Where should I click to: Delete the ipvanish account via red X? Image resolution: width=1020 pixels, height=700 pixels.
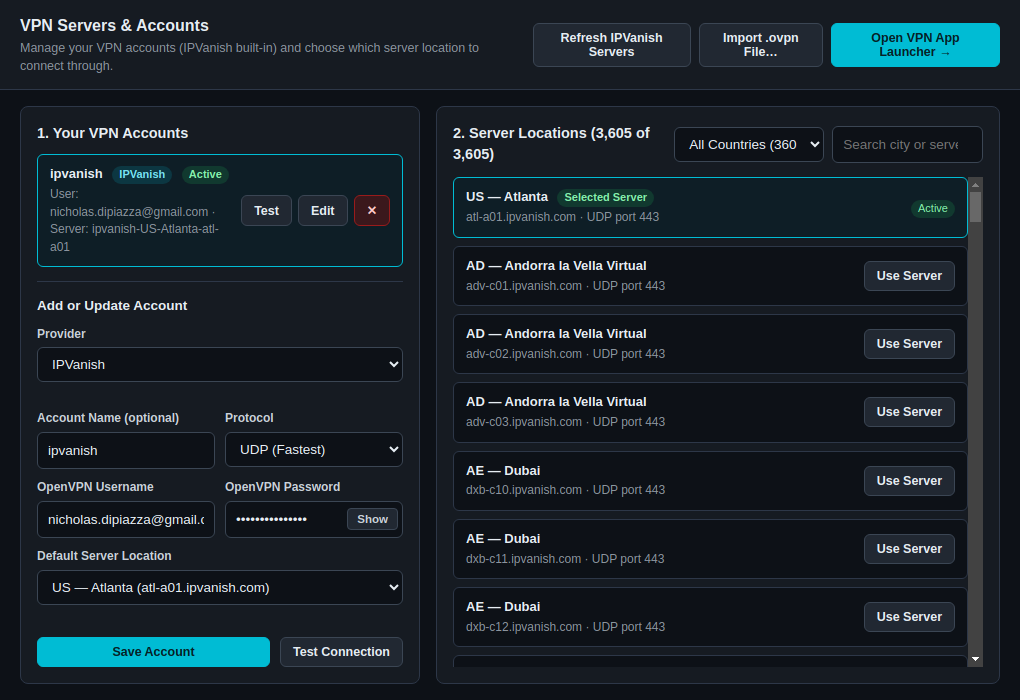click(371, 211)
